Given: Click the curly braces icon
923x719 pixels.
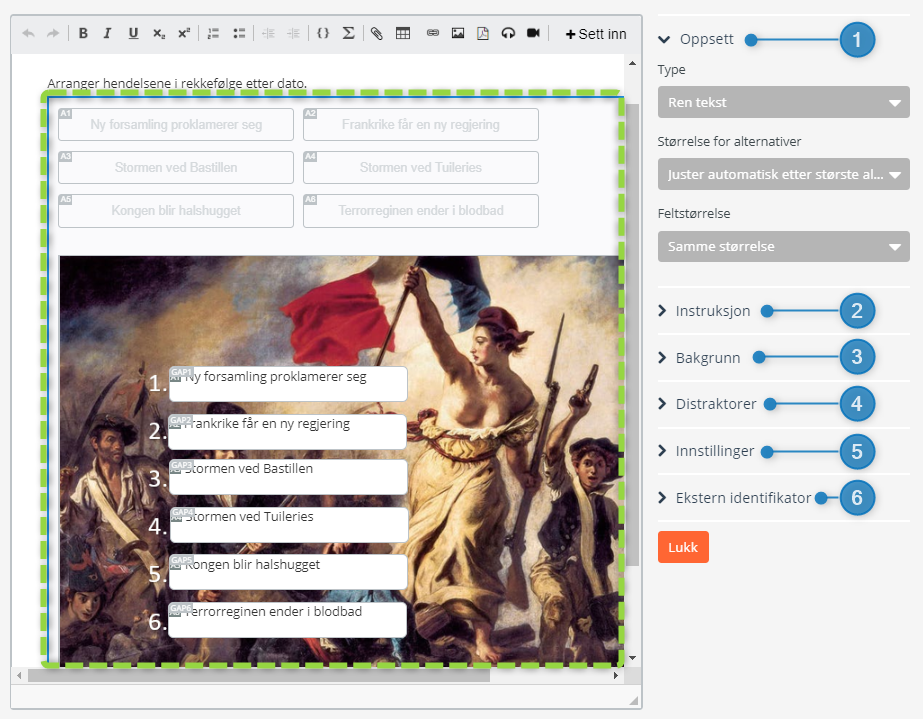Looking at the screenshot, I should (323, 34).
